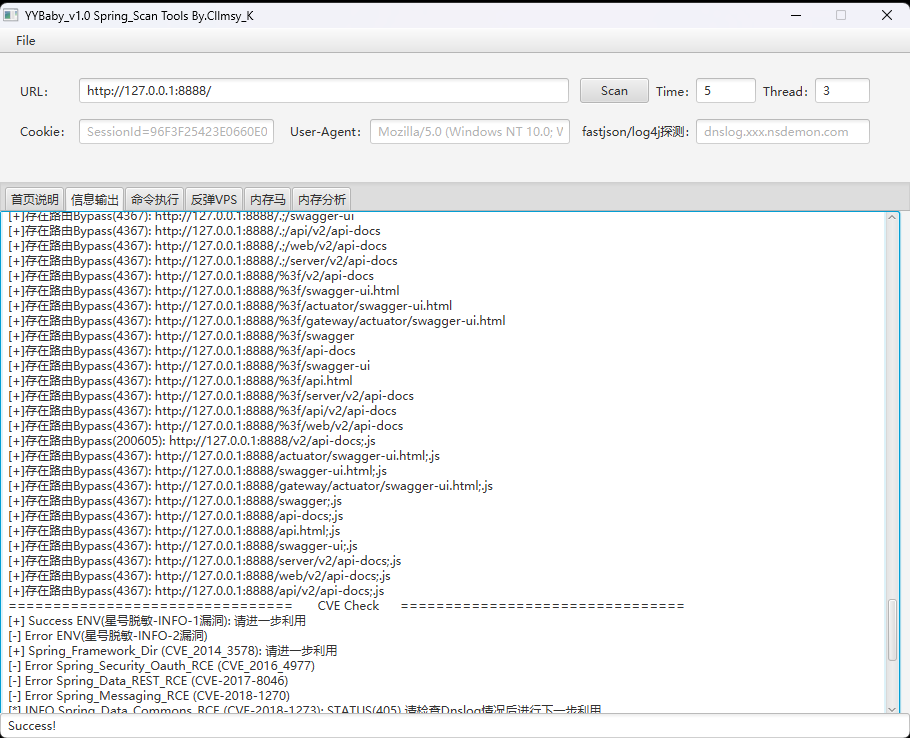This screenshot has height=738, width=910.
Task: Maximize the application window
Action: point(841,15)
